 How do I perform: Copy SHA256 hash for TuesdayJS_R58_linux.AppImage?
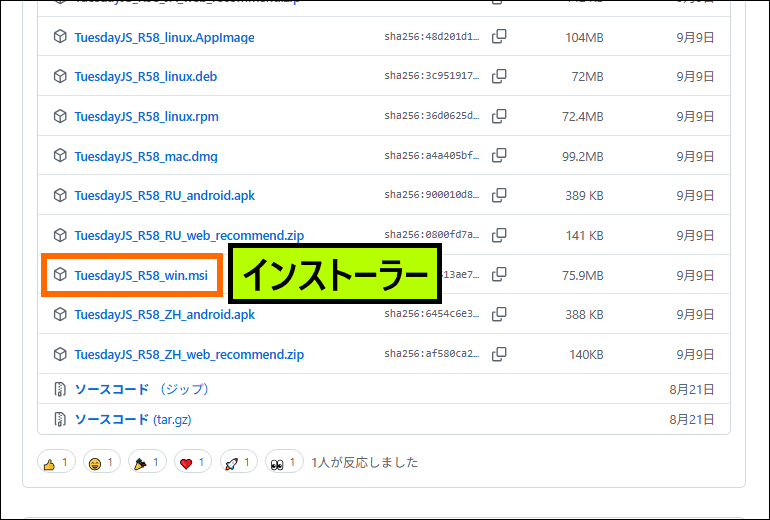pos(499,37)
